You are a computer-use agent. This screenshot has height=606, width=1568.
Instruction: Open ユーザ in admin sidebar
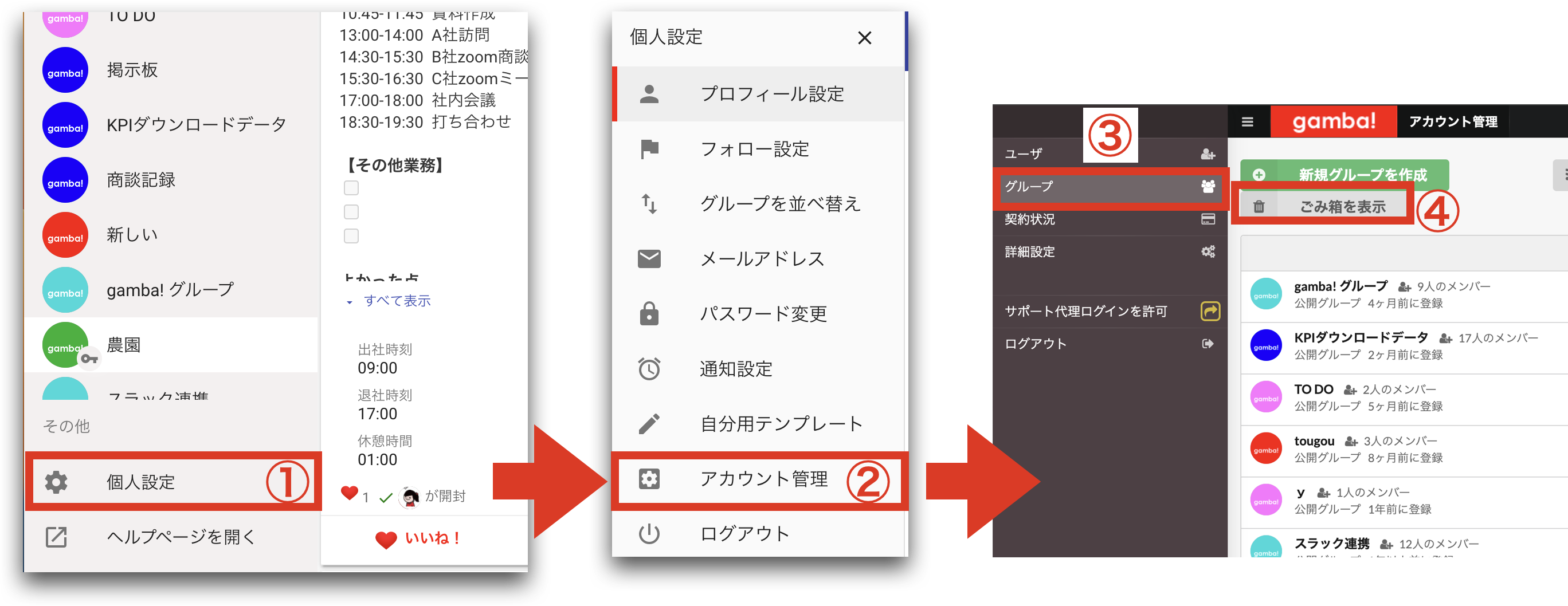(1110, 154)
